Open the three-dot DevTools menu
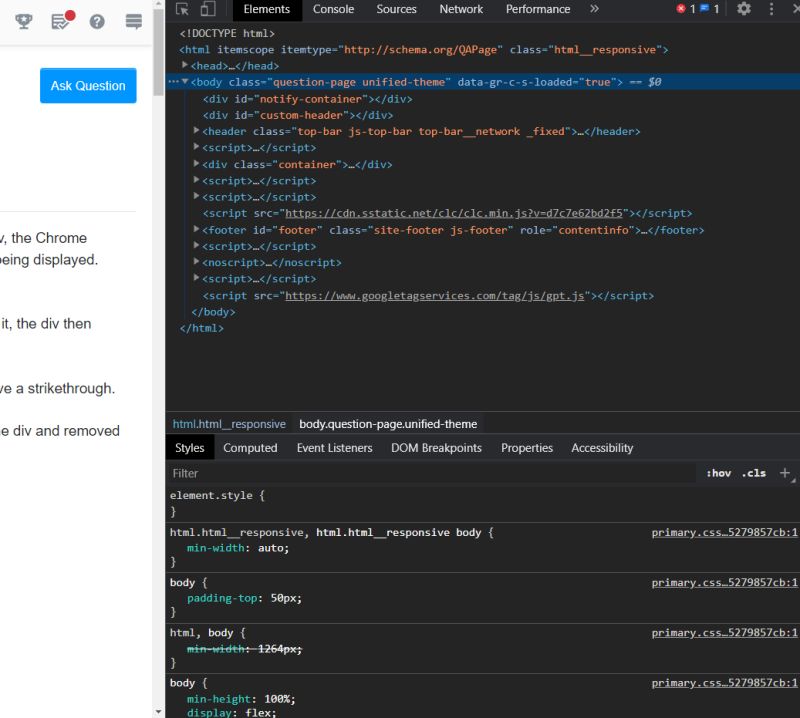The image size is (800, 718). 771,9
